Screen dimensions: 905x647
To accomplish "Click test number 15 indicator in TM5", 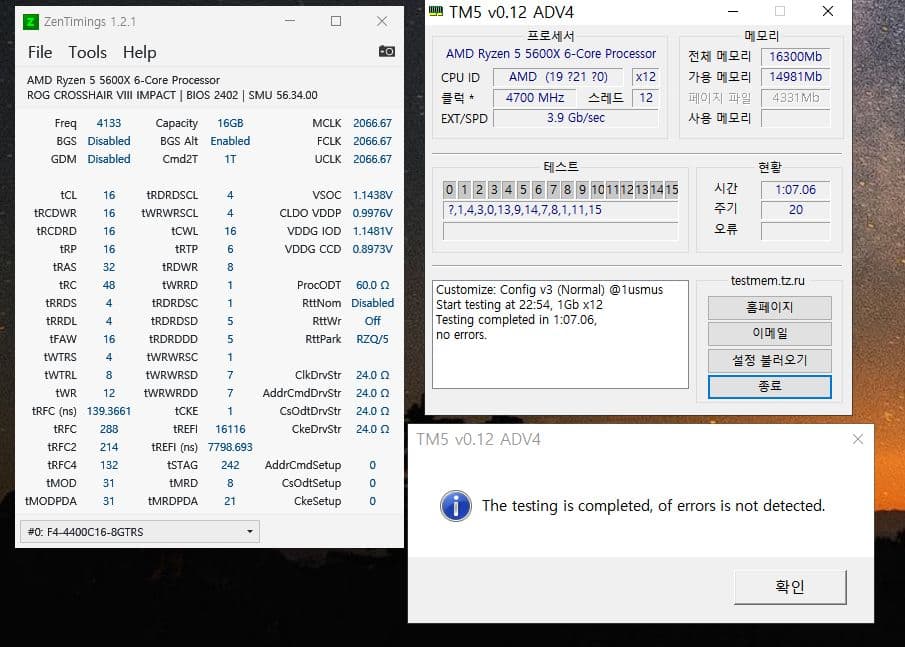I will point(671,189).
